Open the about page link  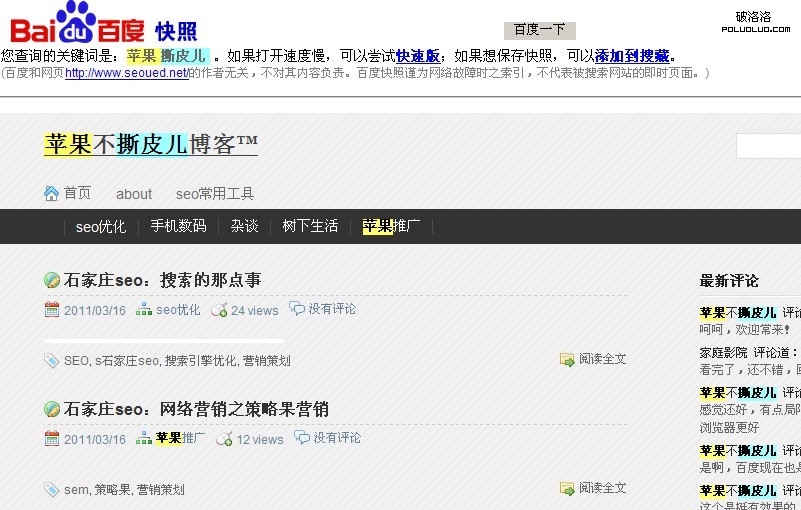134,194
